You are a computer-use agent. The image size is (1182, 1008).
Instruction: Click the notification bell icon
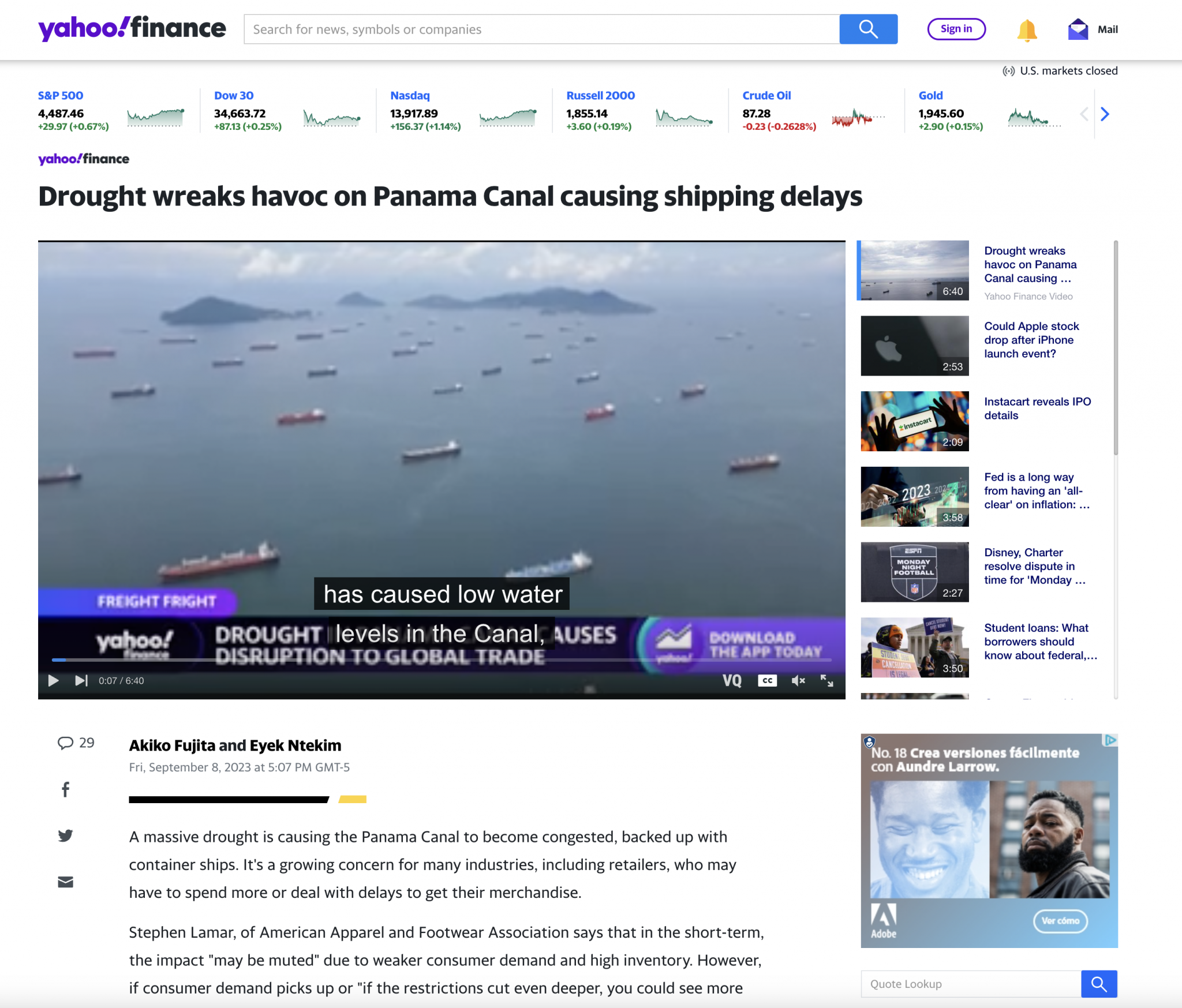tap(1027, 30)
